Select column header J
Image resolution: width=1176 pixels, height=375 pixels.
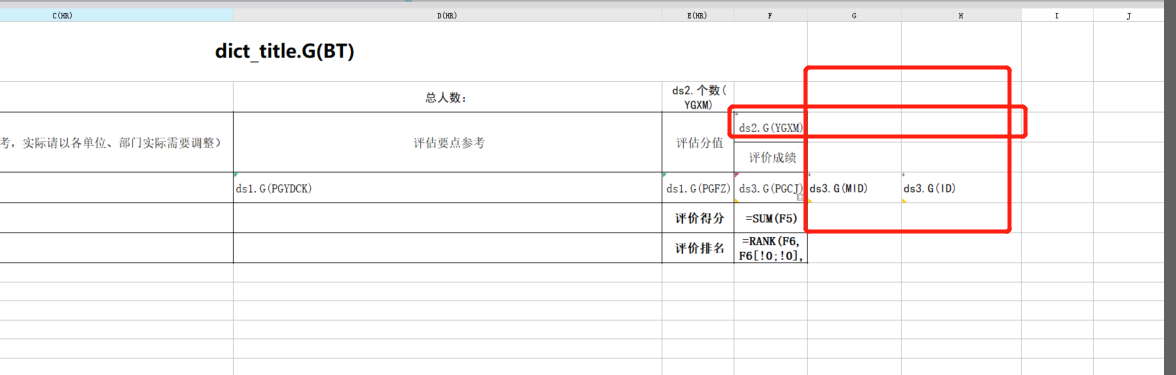(1129, 15)
